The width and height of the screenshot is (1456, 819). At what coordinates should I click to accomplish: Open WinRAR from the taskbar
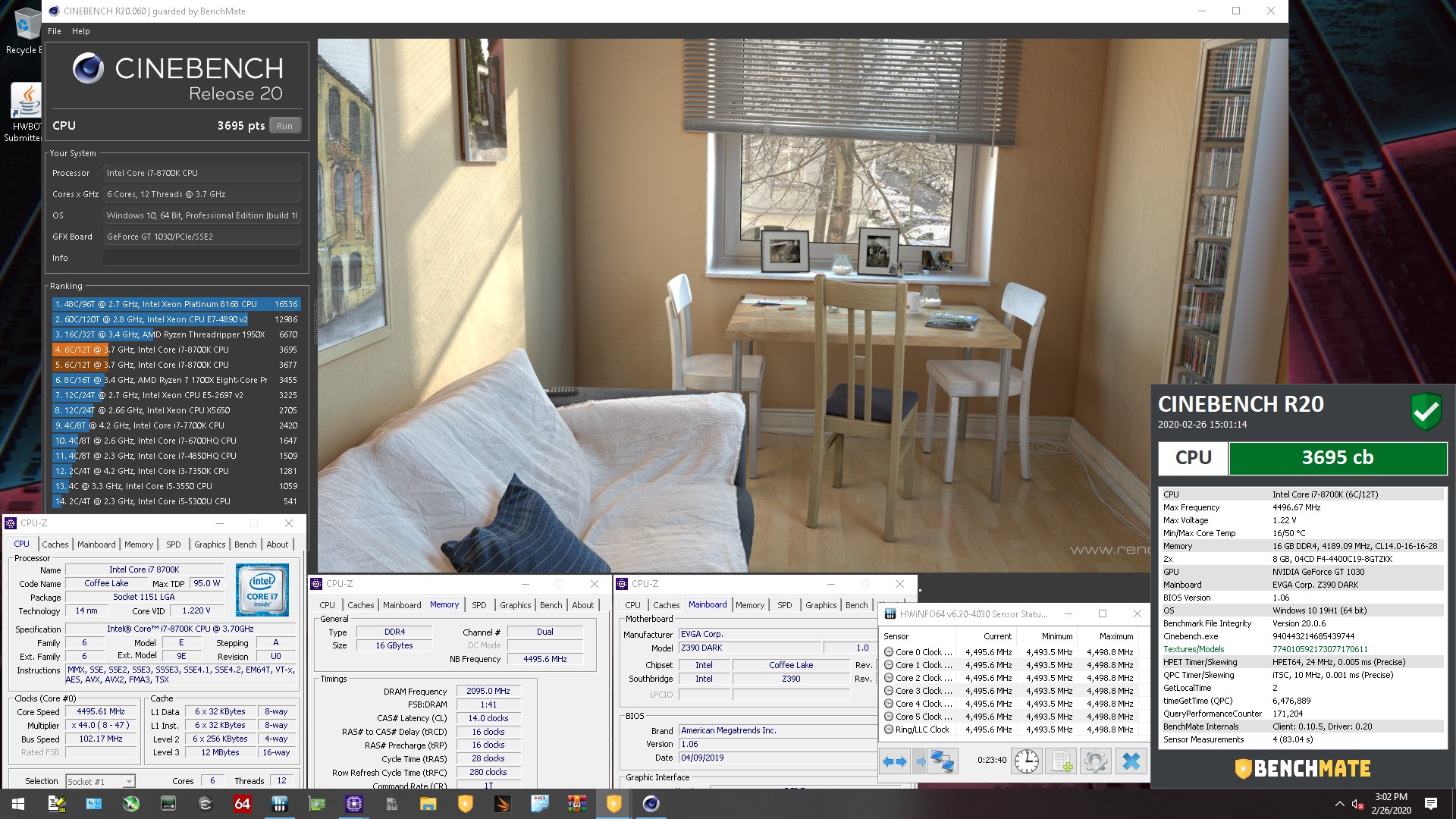(x=576, y=804)
